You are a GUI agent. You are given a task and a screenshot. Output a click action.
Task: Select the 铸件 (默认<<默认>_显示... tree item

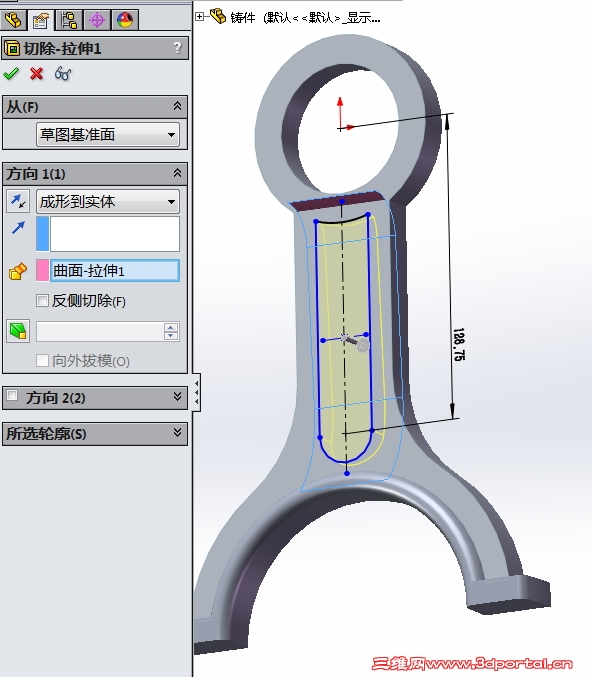(x=305, y=18)
